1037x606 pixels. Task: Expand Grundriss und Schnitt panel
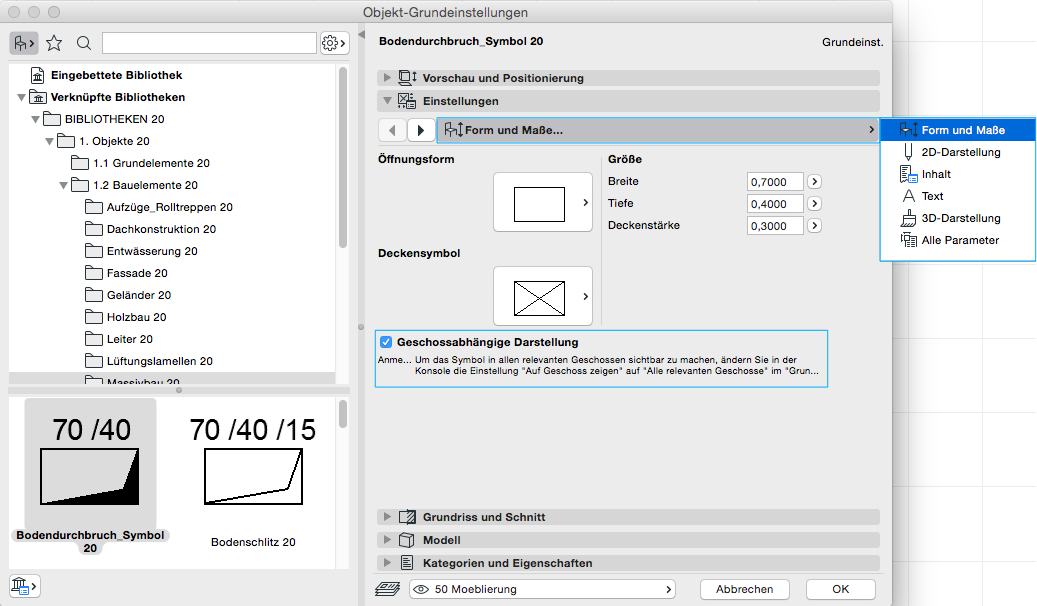point(387,517)
